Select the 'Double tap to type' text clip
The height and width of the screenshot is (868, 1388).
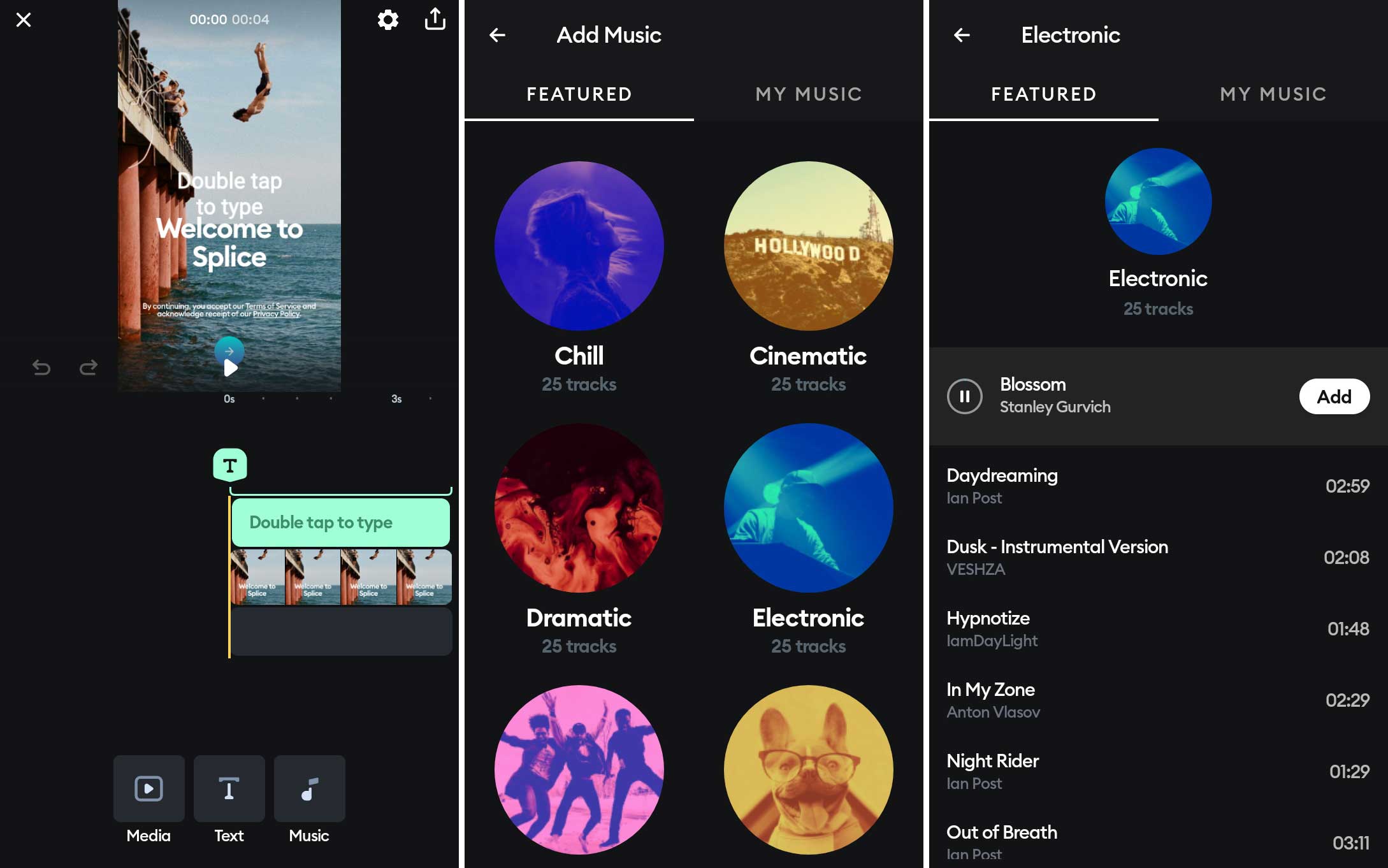point(340,523)
